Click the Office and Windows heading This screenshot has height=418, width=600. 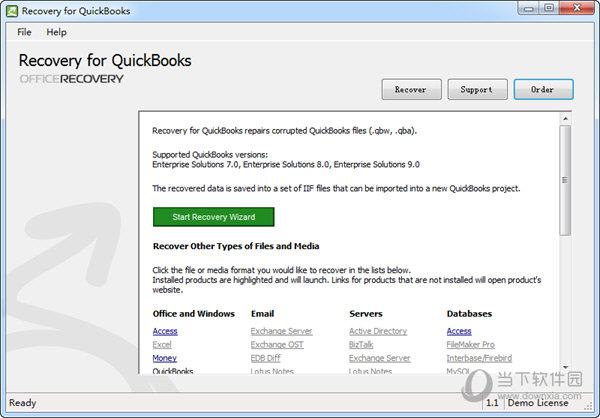click(x=194, y=314)
